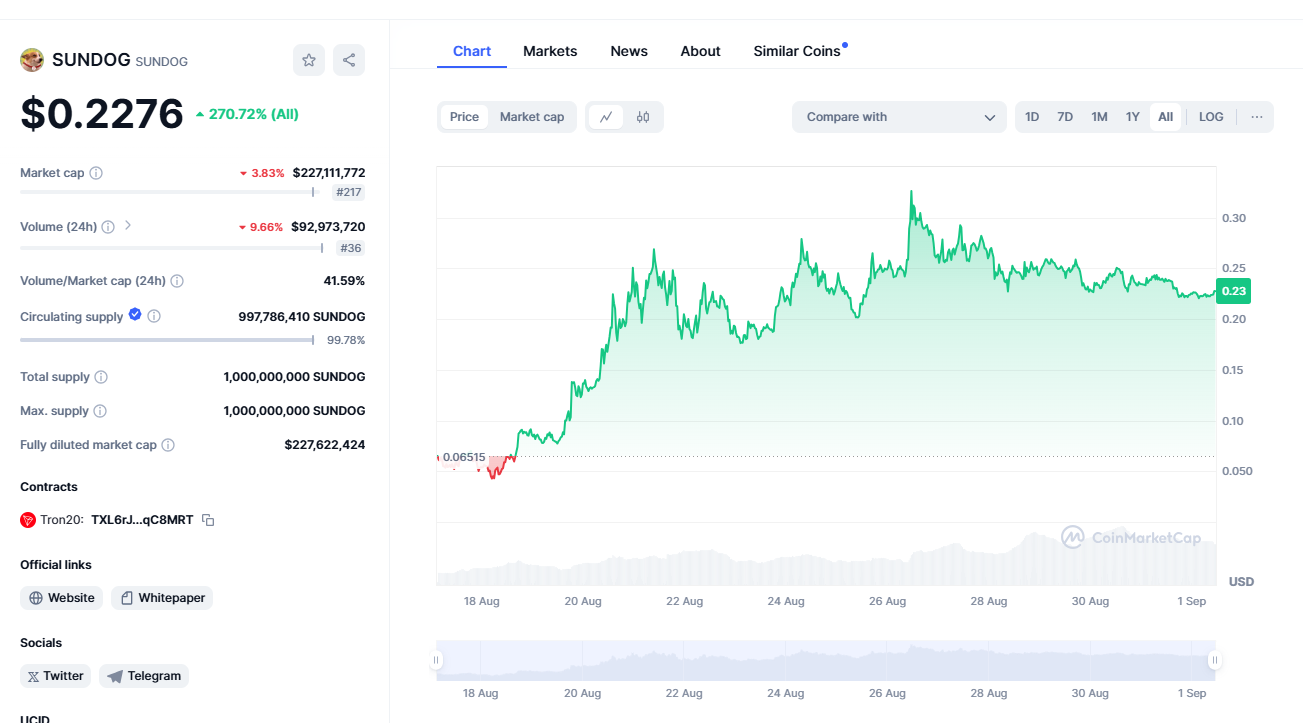Click the verified circulating supply badge
The width and height of the screenshot is (1303, 723).
coord(134,315)
